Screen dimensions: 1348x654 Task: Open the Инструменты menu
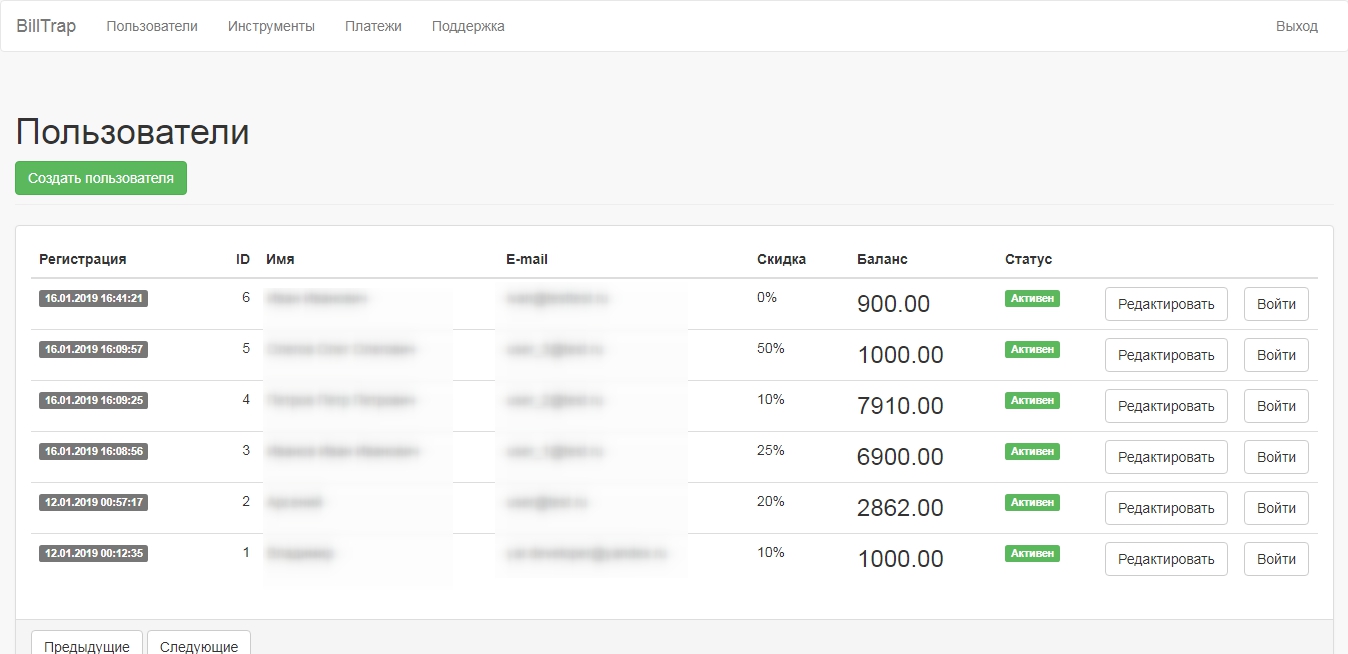[x=271, y=26]
